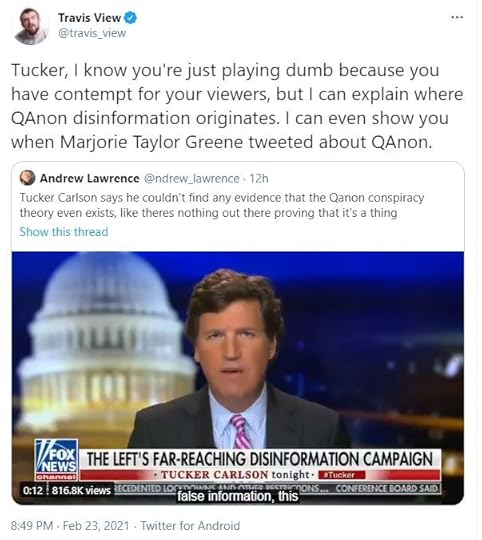Open the @ndrew_lawrence handle
The height and width of the screenshot is (540, 482).
[x=191, y=178]
